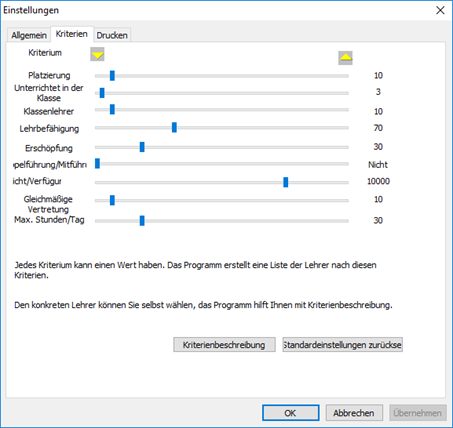Click the slider thumb with value 10000

point(286,182)
